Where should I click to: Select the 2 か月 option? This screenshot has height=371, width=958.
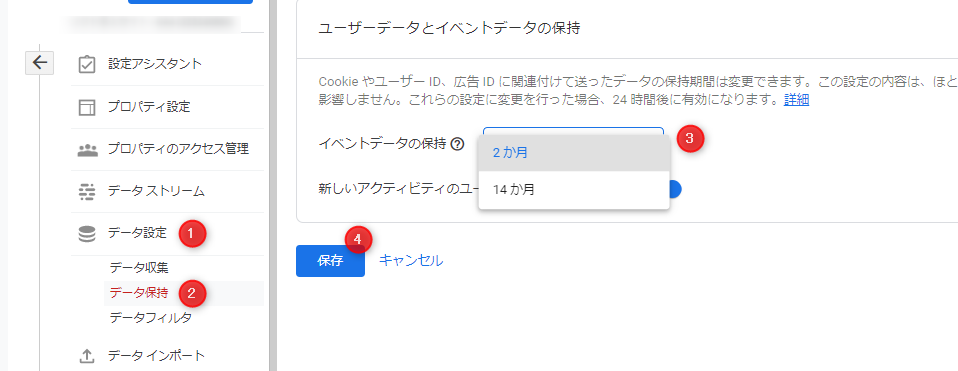pyautogui.click(x=574, y=153)
